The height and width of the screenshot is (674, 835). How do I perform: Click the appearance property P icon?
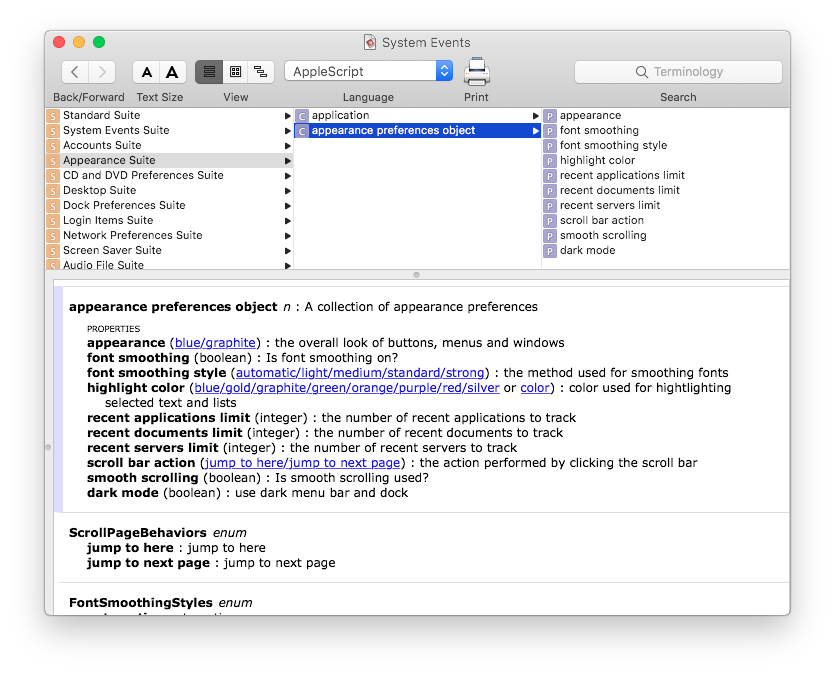point(550,116)
